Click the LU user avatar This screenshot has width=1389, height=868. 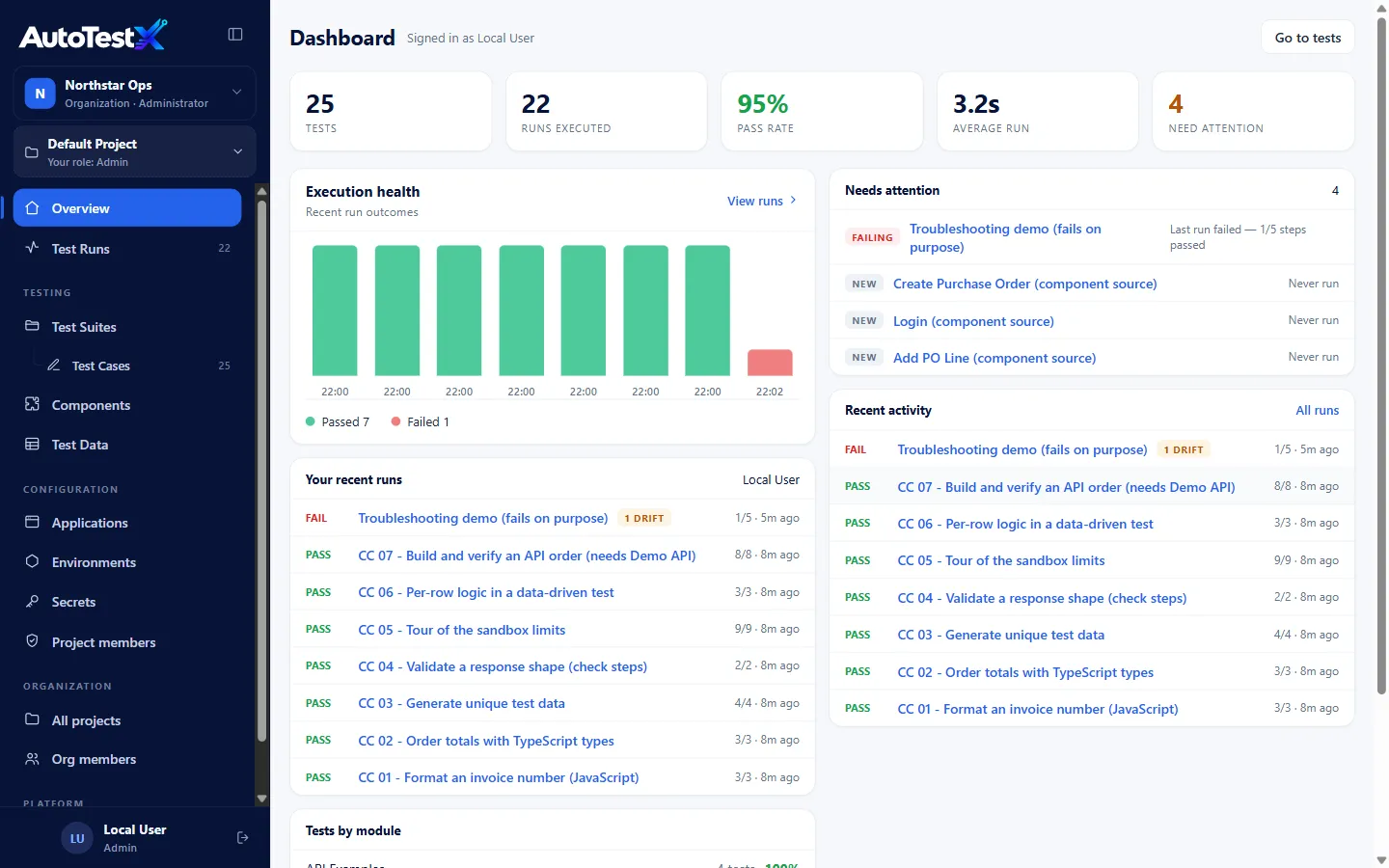tap(77, 838)
